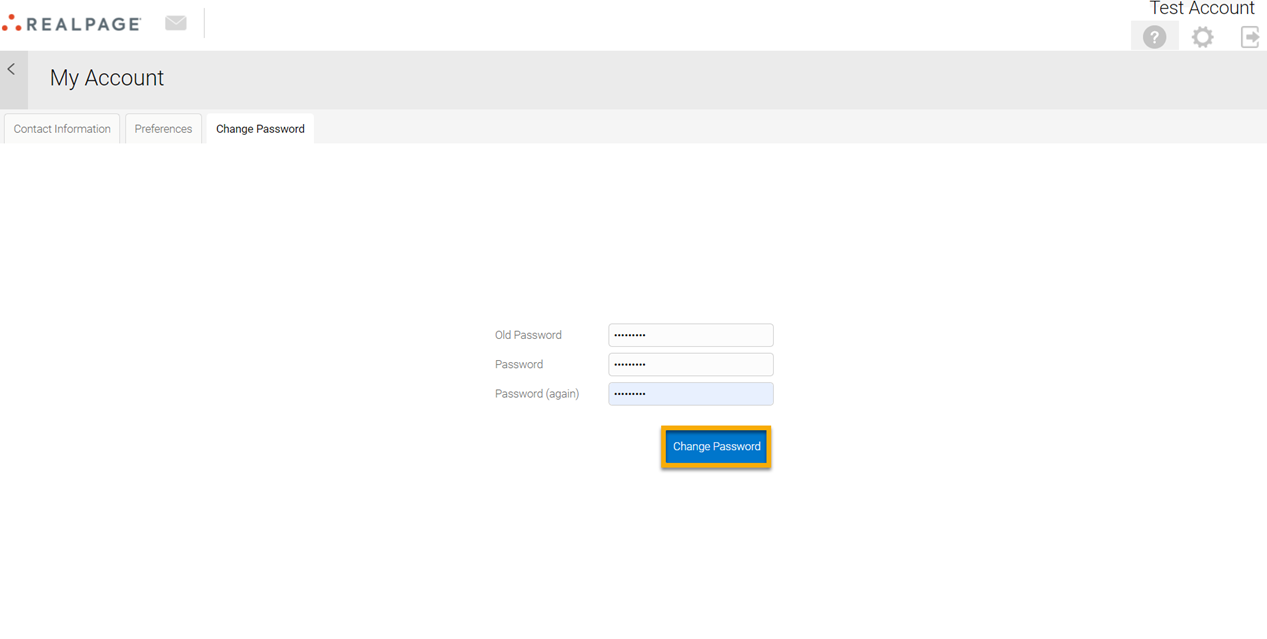The height and width of the screenshot is (639, 1267).
Task: Open the settings gear icon
Action: click(x=1202, y=37)
